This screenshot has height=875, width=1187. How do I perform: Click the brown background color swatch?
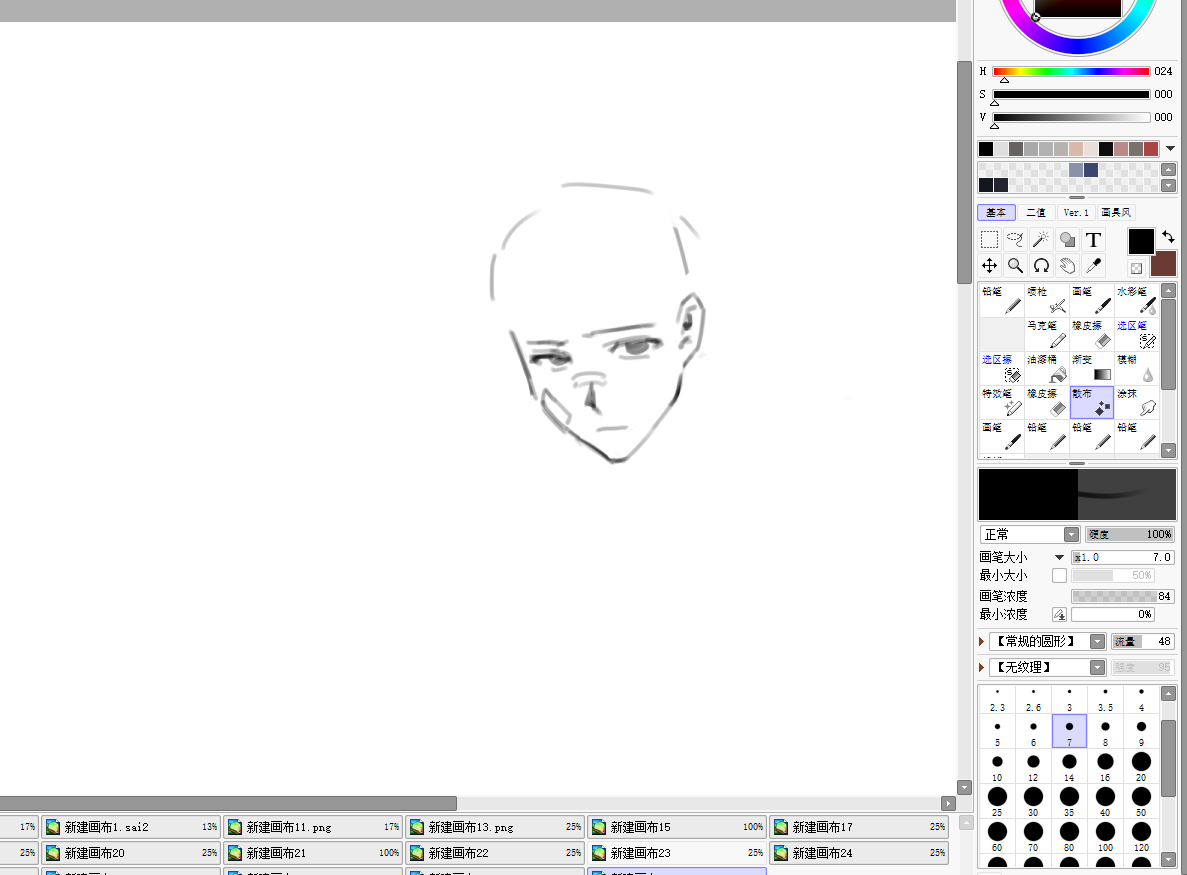1163,264
